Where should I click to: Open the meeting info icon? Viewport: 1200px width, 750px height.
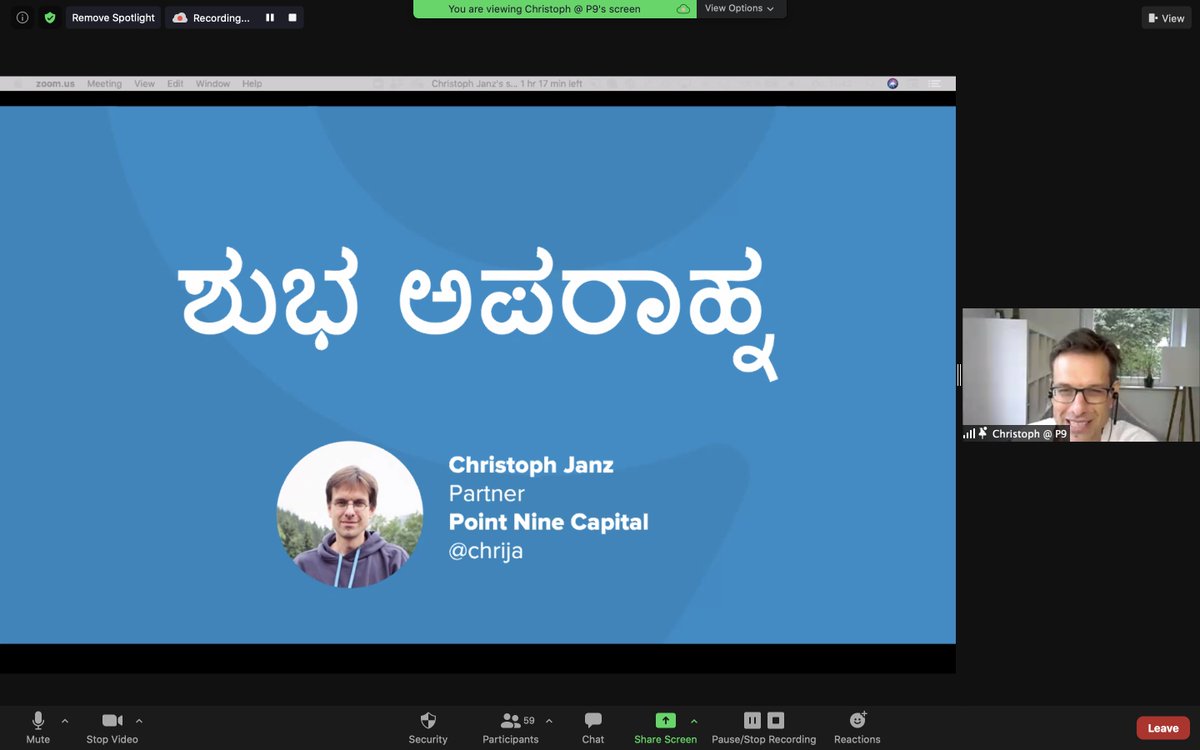pos(22,18)
